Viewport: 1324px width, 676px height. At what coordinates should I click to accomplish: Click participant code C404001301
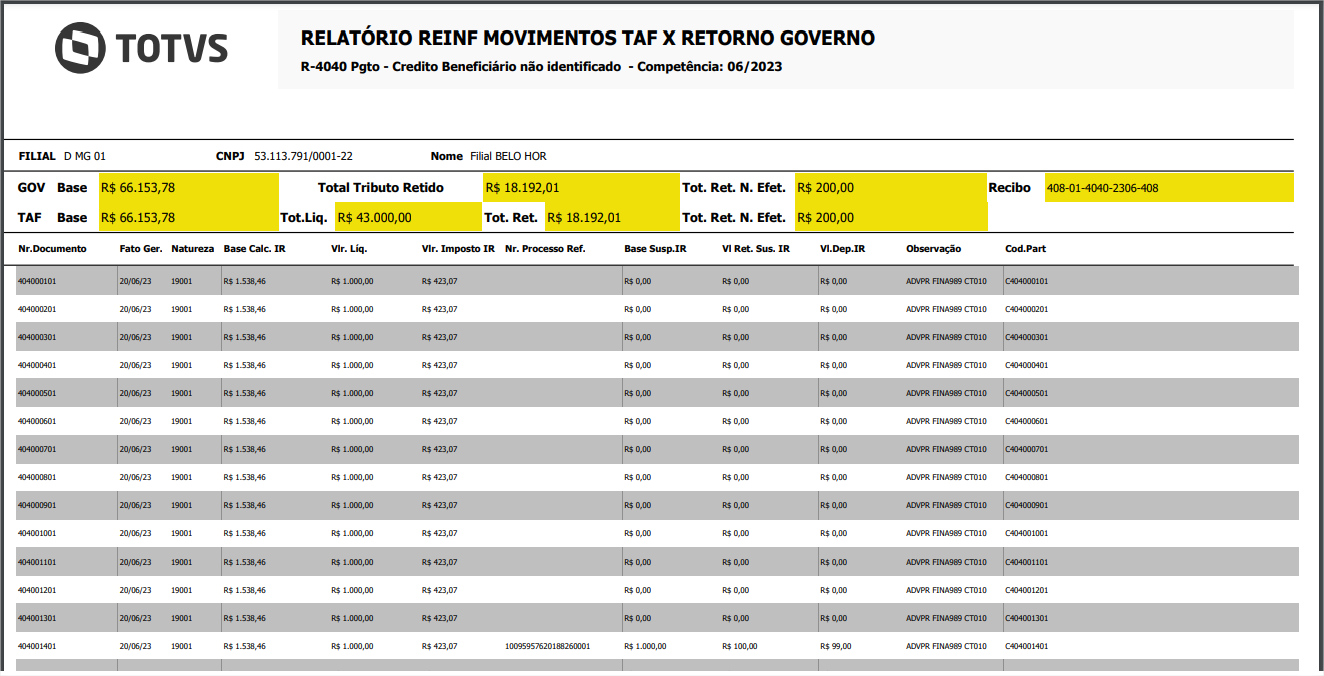point(1027,619)
